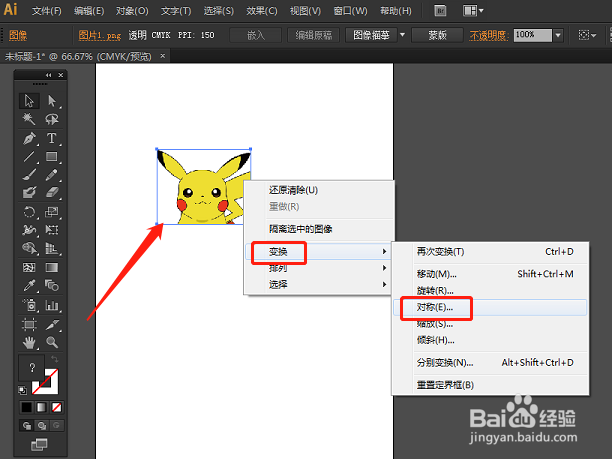Open the 效果(C) menu

(262, 11)
